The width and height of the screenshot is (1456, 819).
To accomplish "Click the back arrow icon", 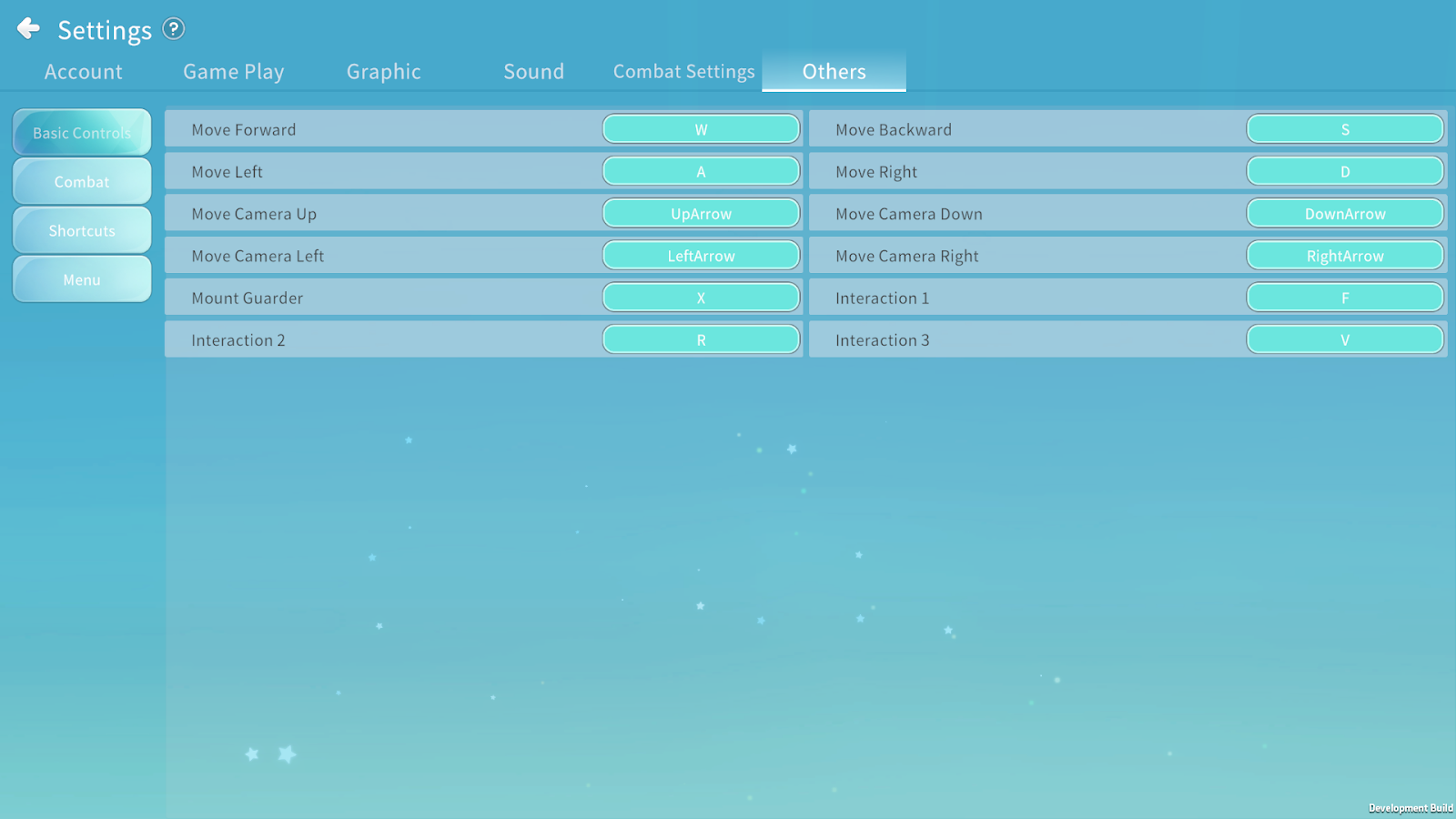I will coord(28,29).
